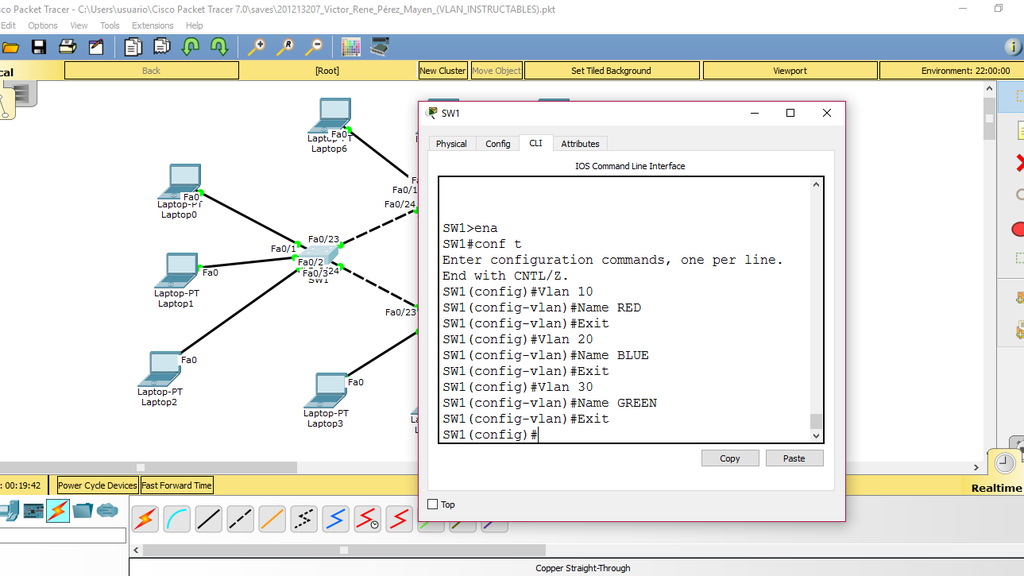
Task: Toggle the Top checkbox in SW1 window
Action: coord(432,504)
